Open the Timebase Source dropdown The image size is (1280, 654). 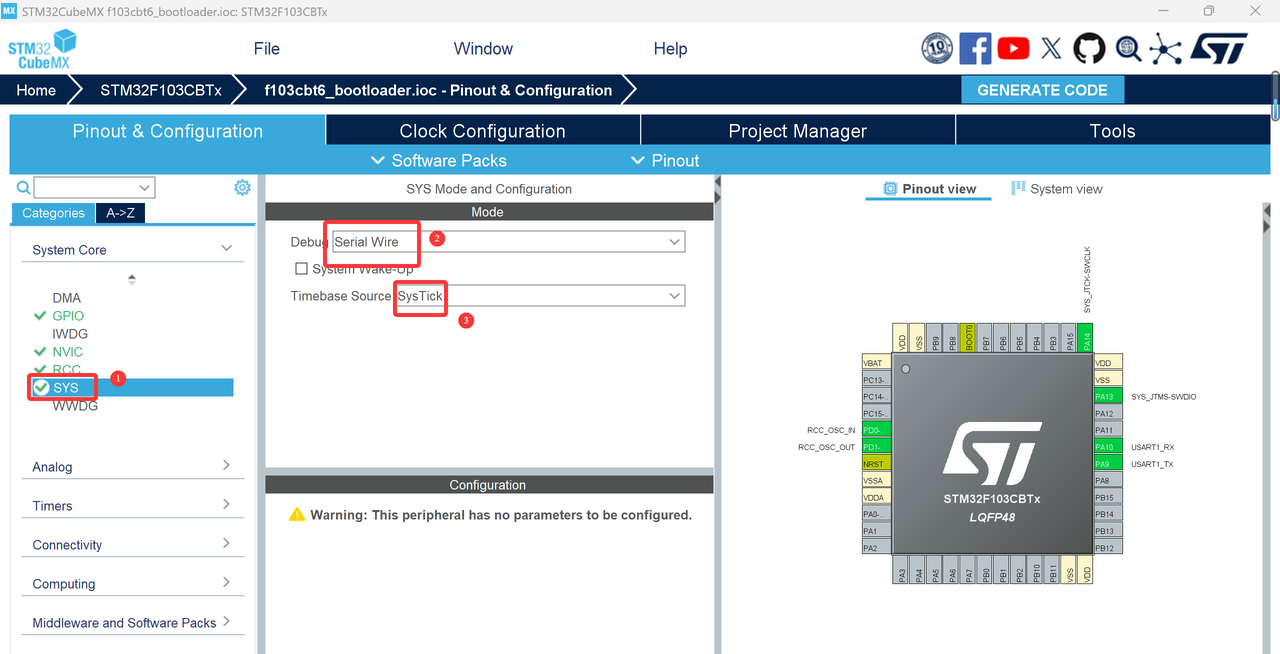coord(540,296)
